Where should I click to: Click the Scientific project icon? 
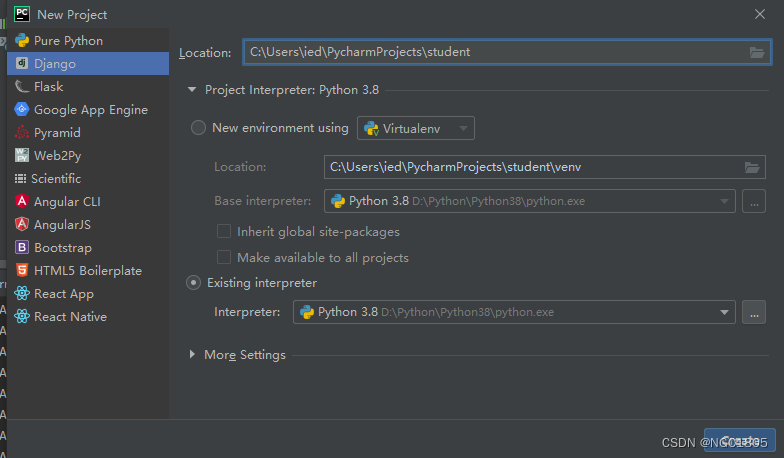coord(20,178)
